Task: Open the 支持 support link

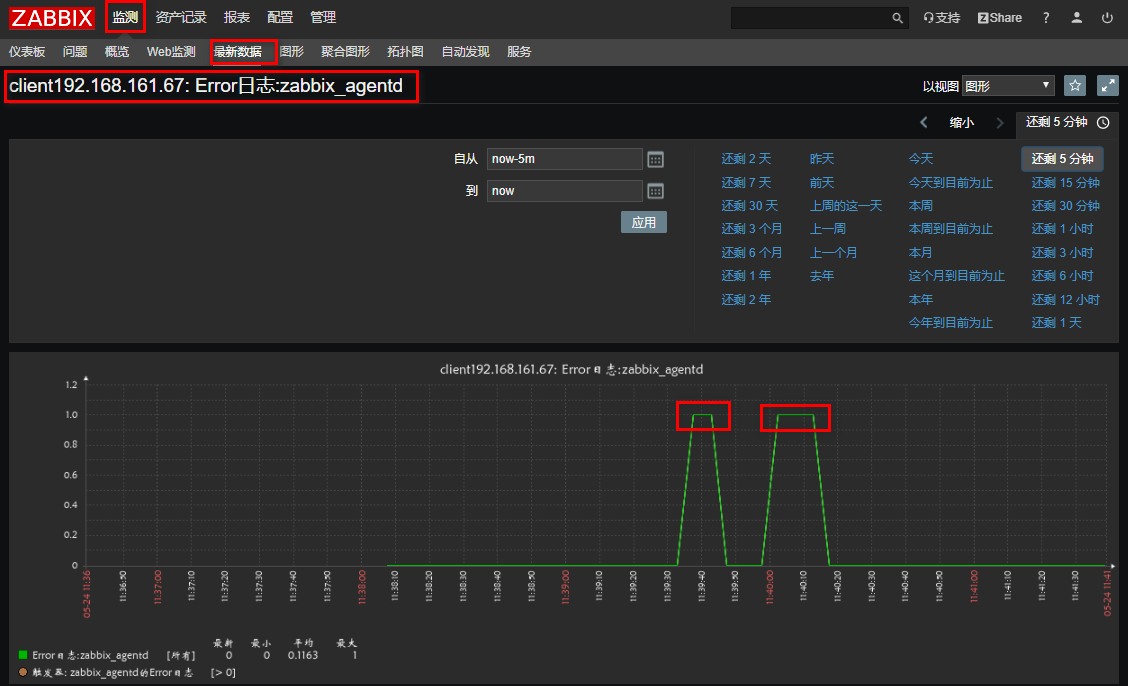Action: pos(942,18)
